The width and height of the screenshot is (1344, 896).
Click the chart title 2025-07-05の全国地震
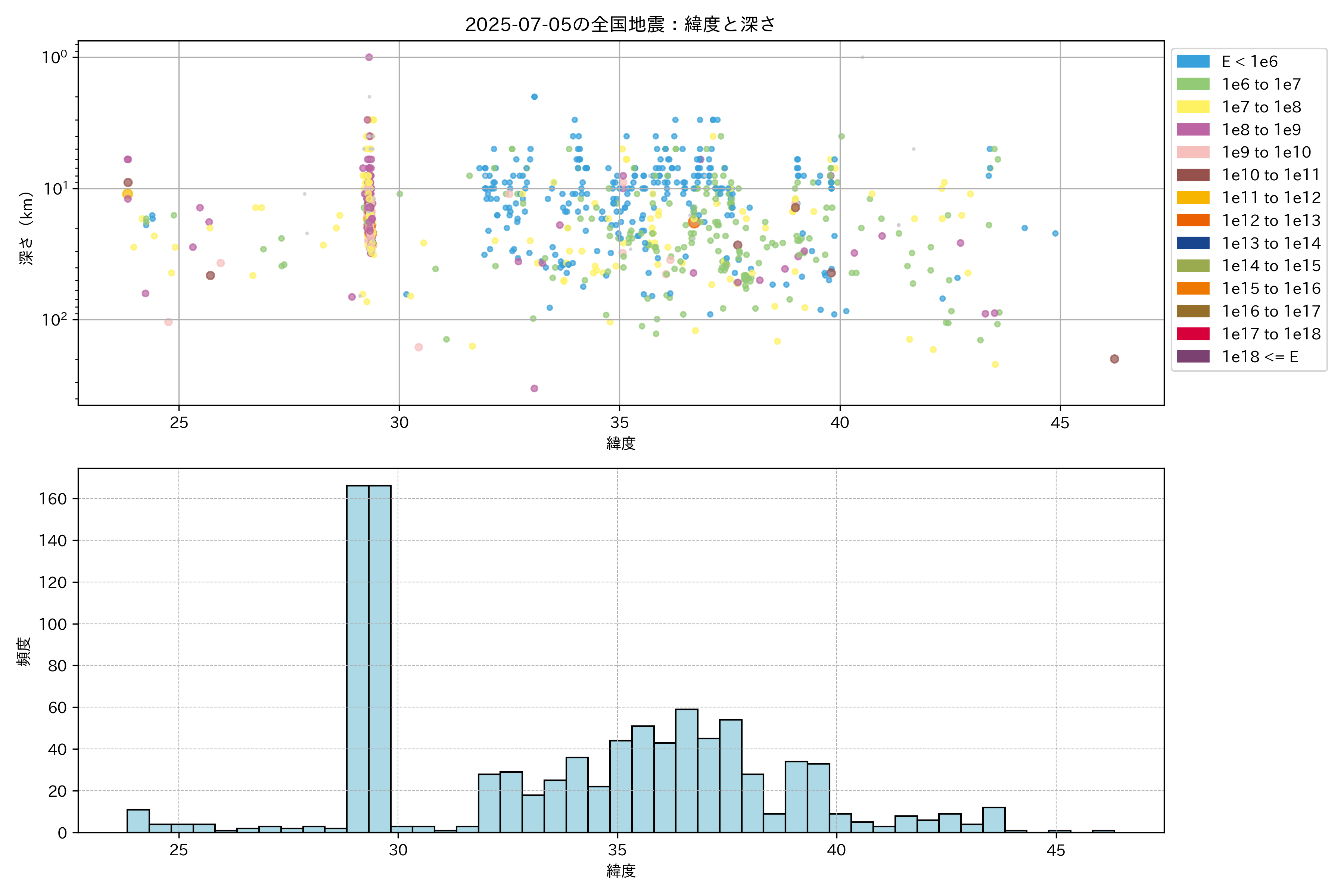coord(619,25)
